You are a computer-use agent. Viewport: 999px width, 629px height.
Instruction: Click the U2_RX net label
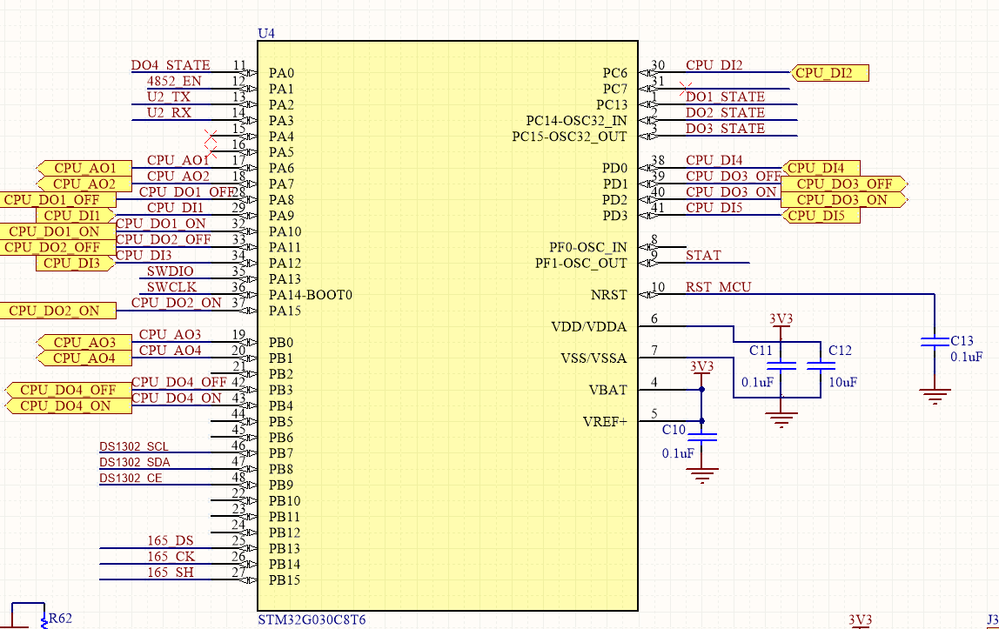[169, 113]
